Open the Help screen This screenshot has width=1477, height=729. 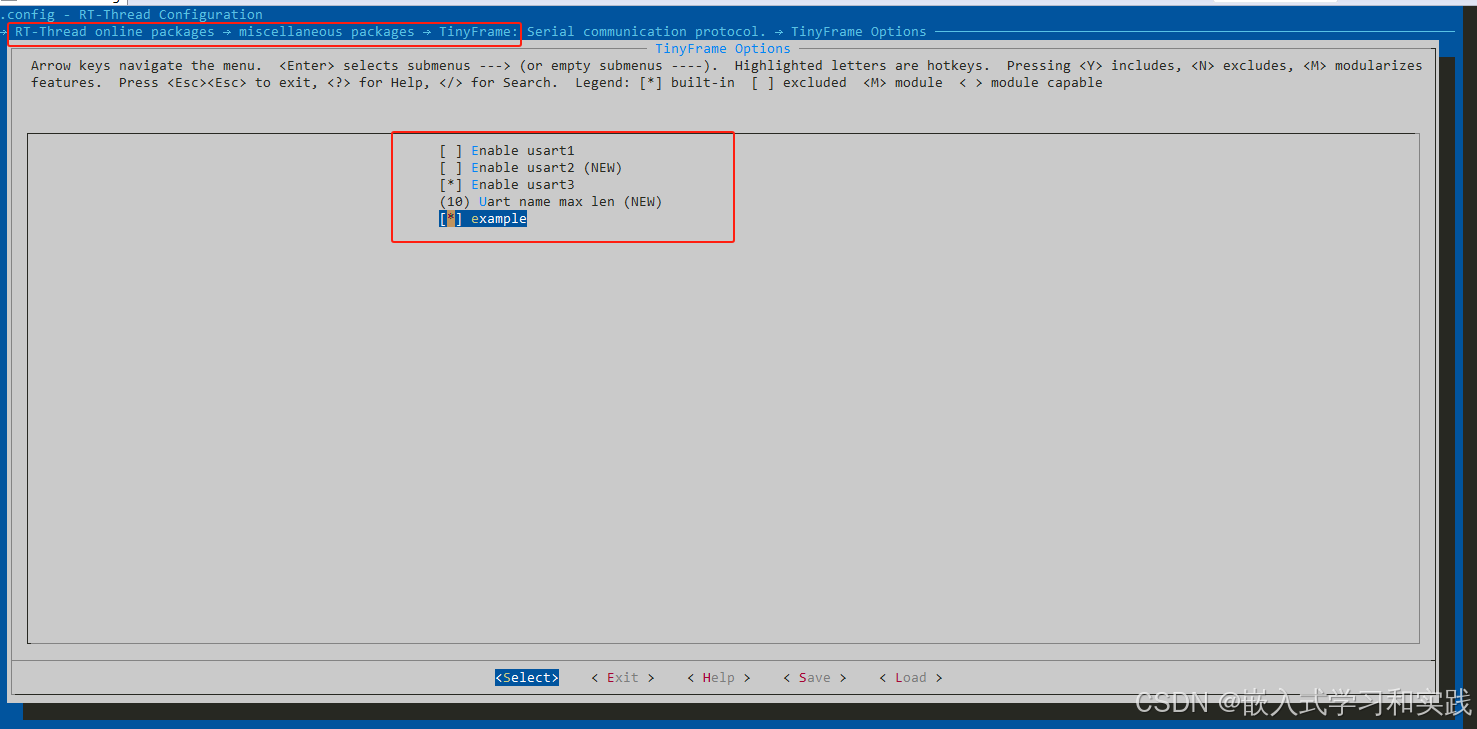click(x=717, y=677)
